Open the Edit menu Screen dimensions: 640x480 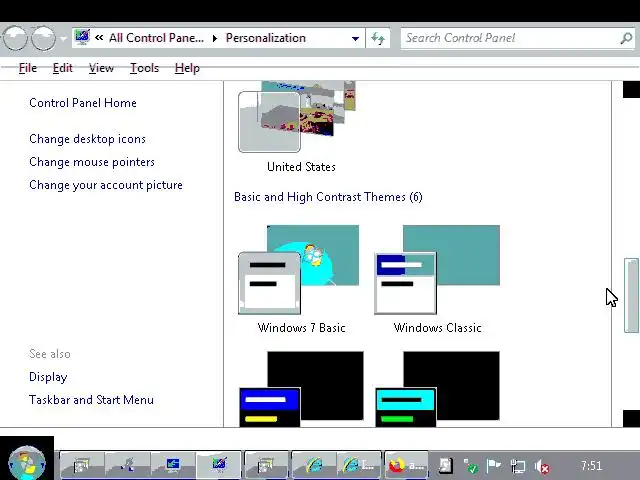pos(62,68)
